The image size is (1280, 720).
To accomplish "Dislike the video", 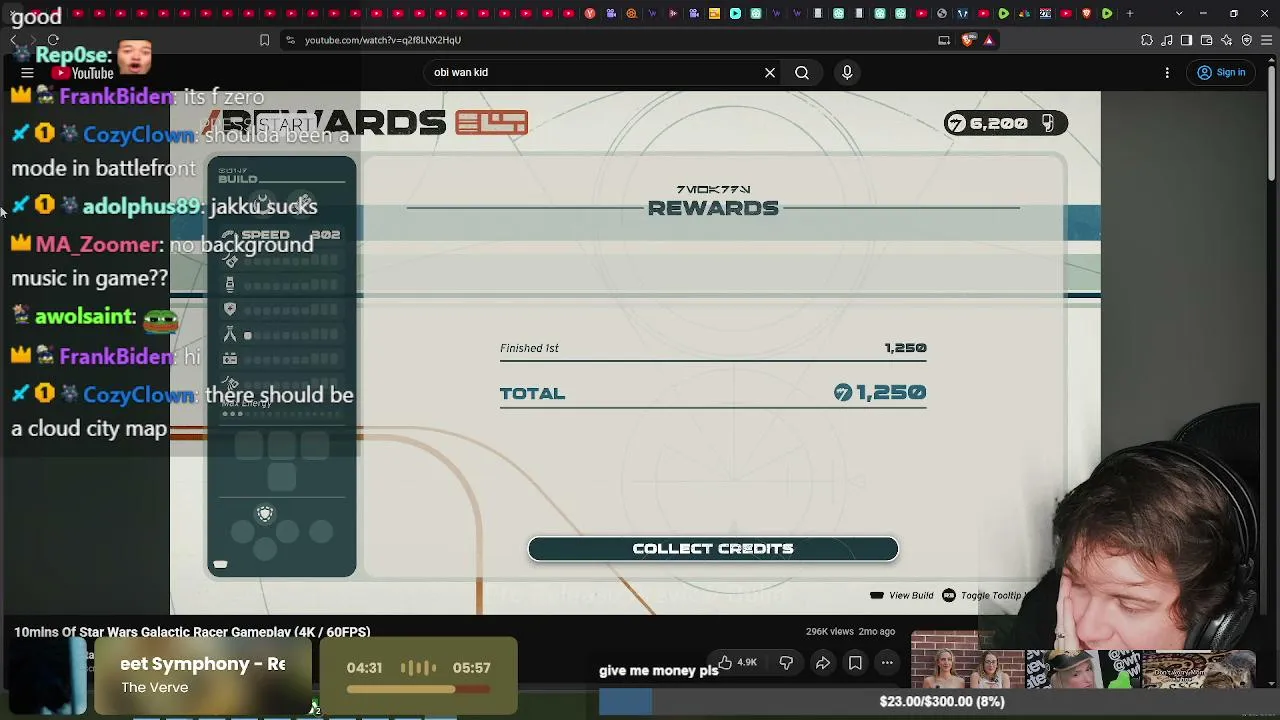I will point(786,662).
